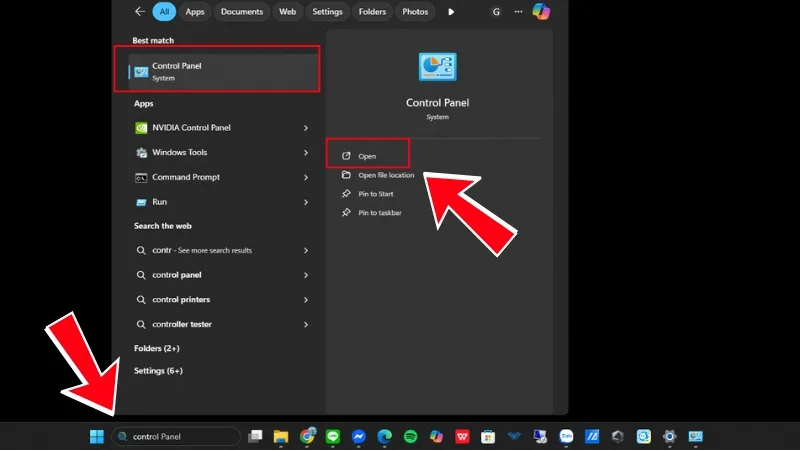Click Task View icon on taskbar

[x=256, y=436]
